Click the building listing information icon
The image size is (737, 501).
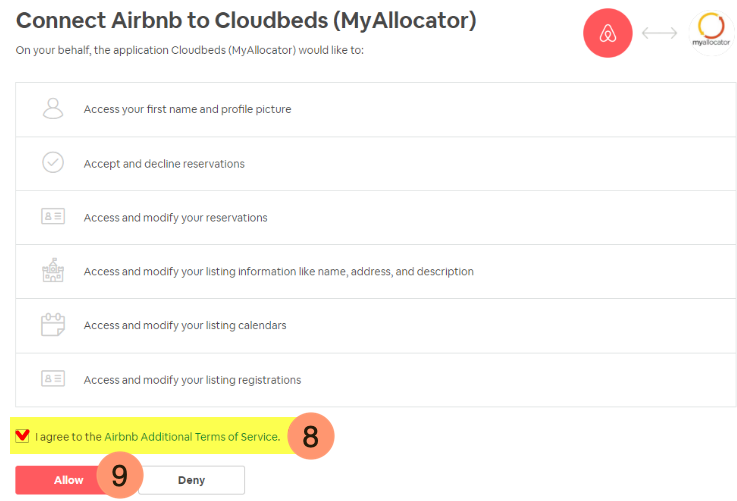53,271
